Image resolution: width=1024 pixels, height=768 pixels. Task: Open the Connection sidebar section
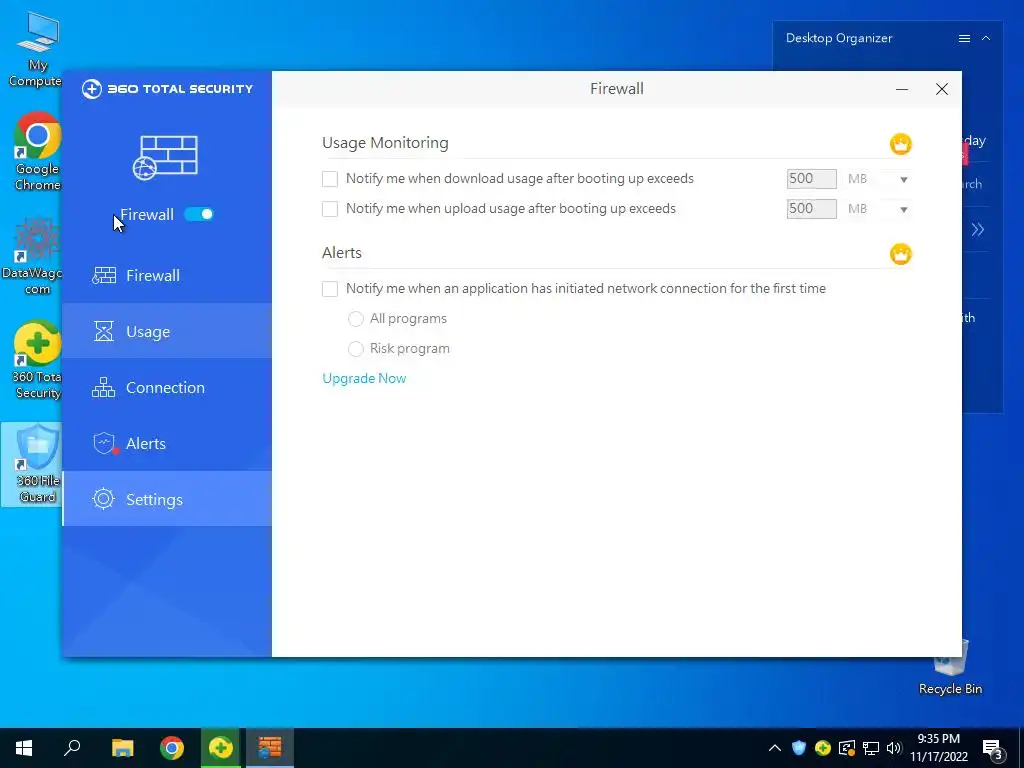click(x=167, y=387)
